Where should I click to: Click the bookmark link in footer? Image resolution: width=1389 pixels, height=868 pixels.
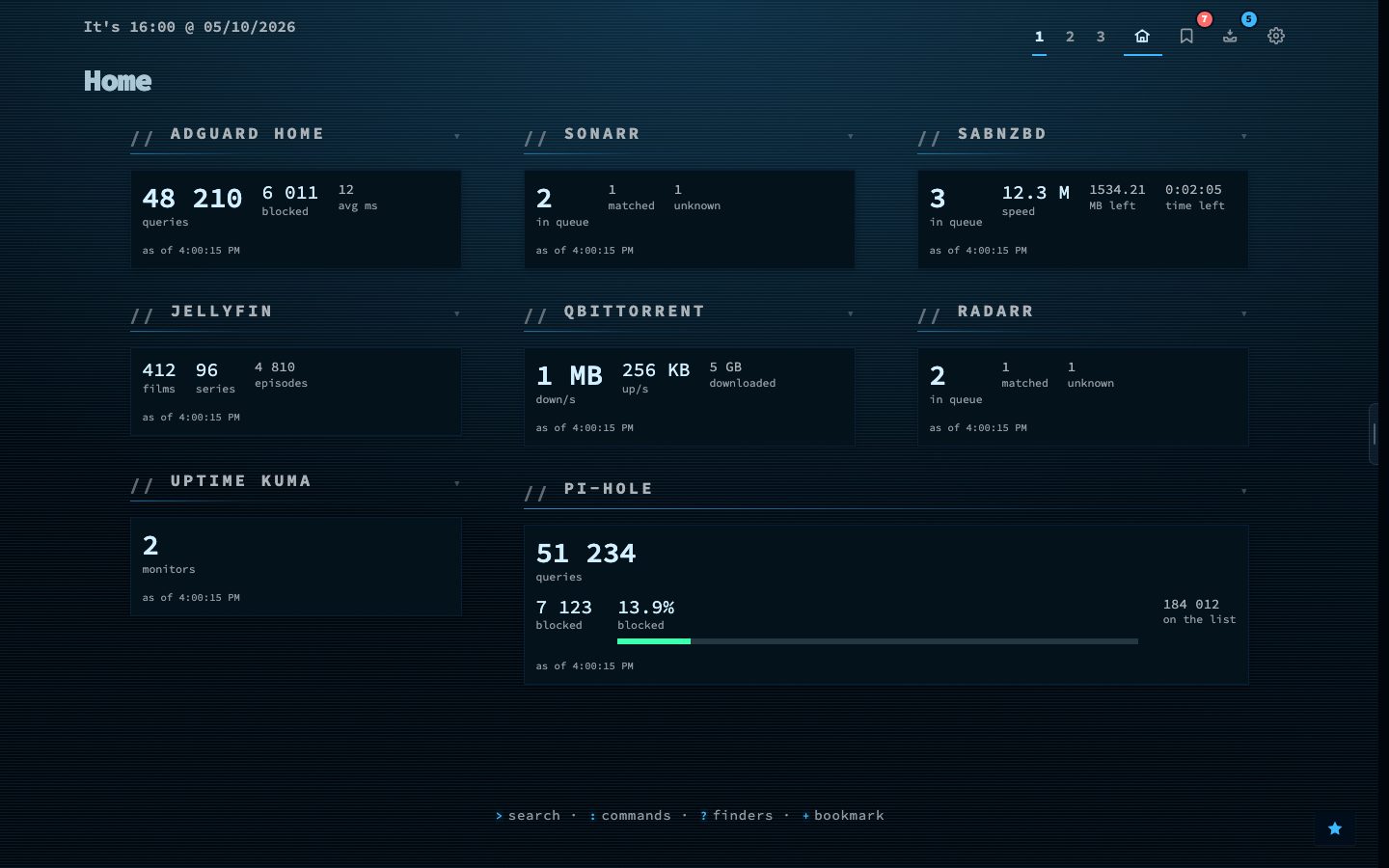[843, 815]
